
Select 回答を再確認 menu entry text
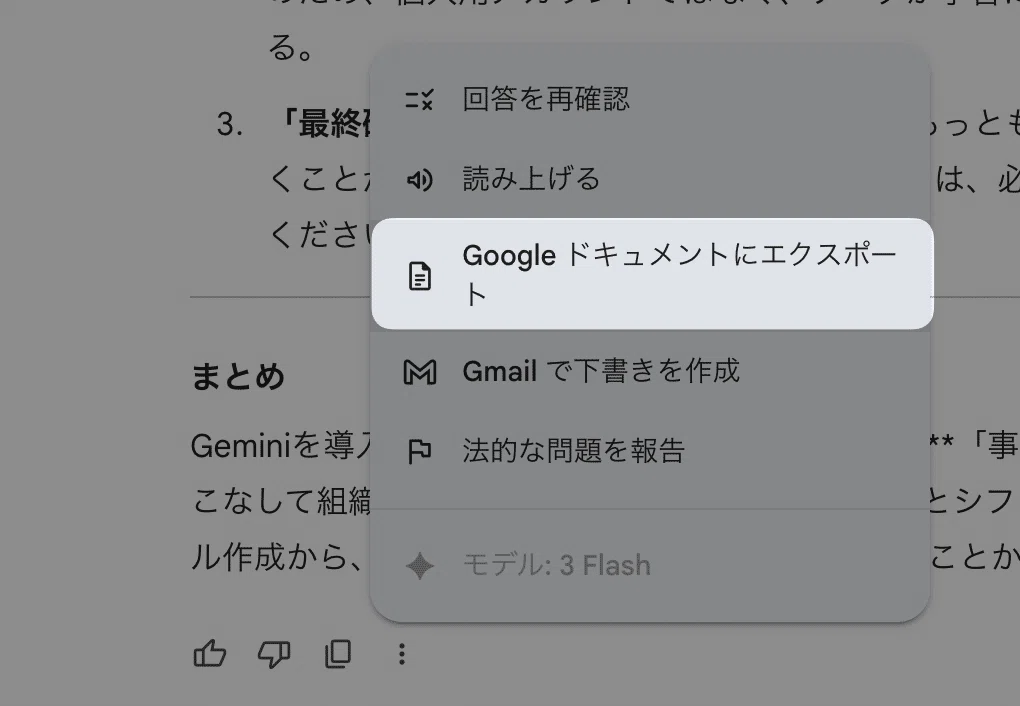[546, 99]
